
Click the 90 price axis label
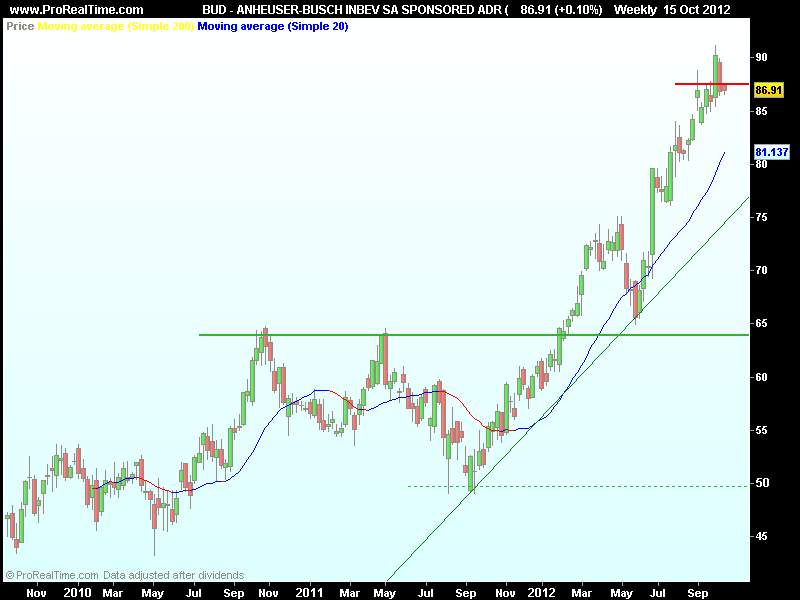pyautogui.click(x=761, y=57)
